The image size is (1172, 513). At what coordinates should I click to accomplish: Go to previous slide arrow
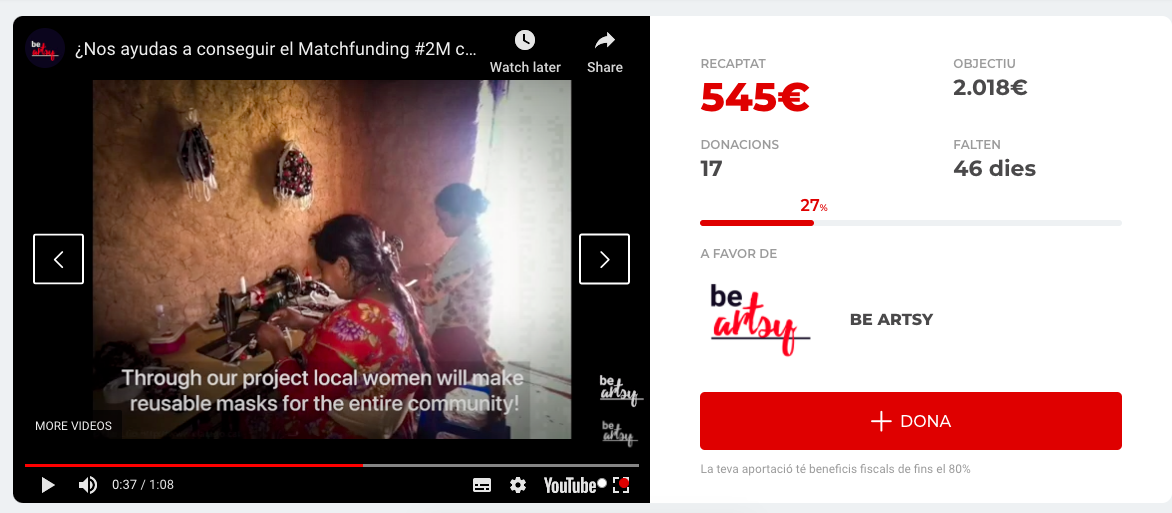click(58, 259)
